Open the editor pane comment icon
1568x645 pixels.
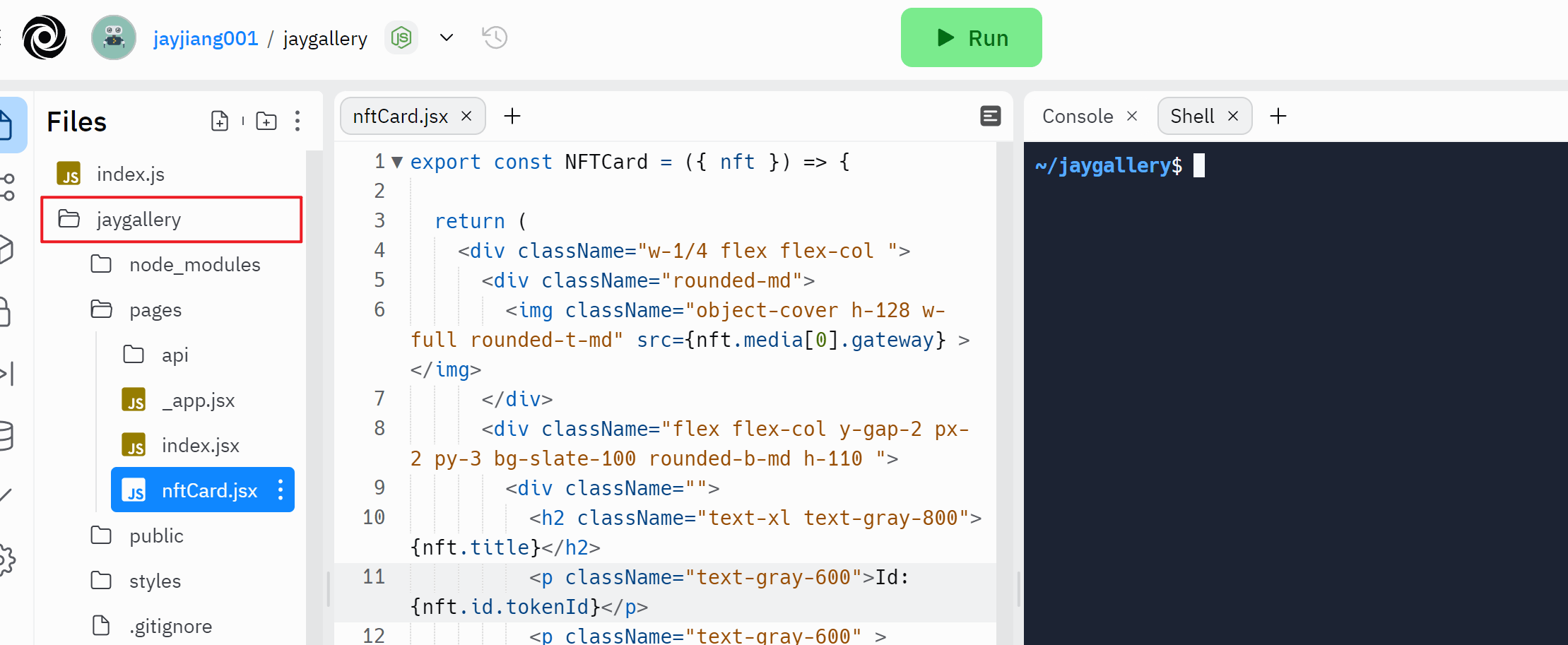[991, 116]
